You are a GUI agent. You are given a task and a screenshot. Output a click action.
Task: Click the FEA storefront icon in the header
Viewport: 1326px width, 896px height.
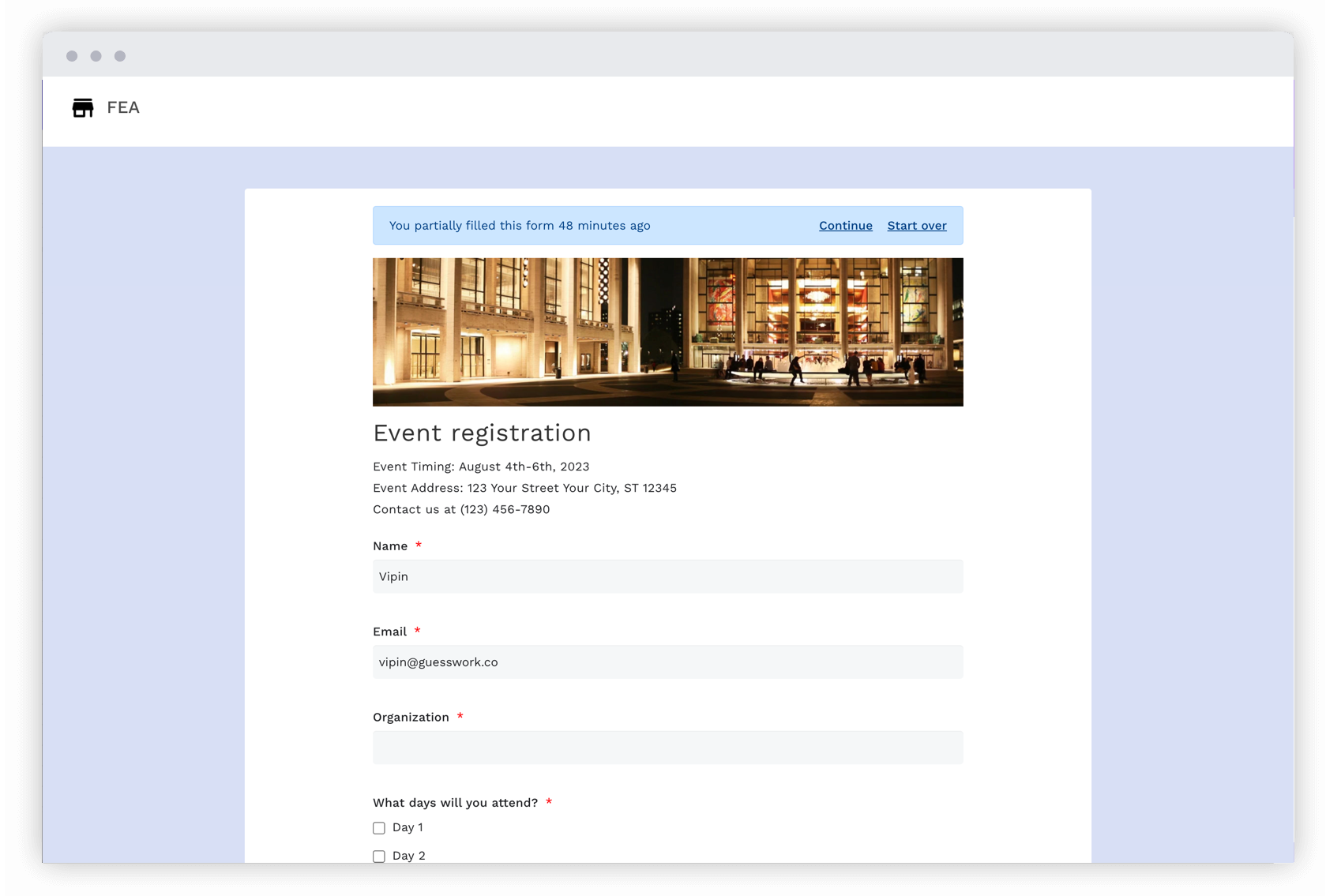point(83,107)
